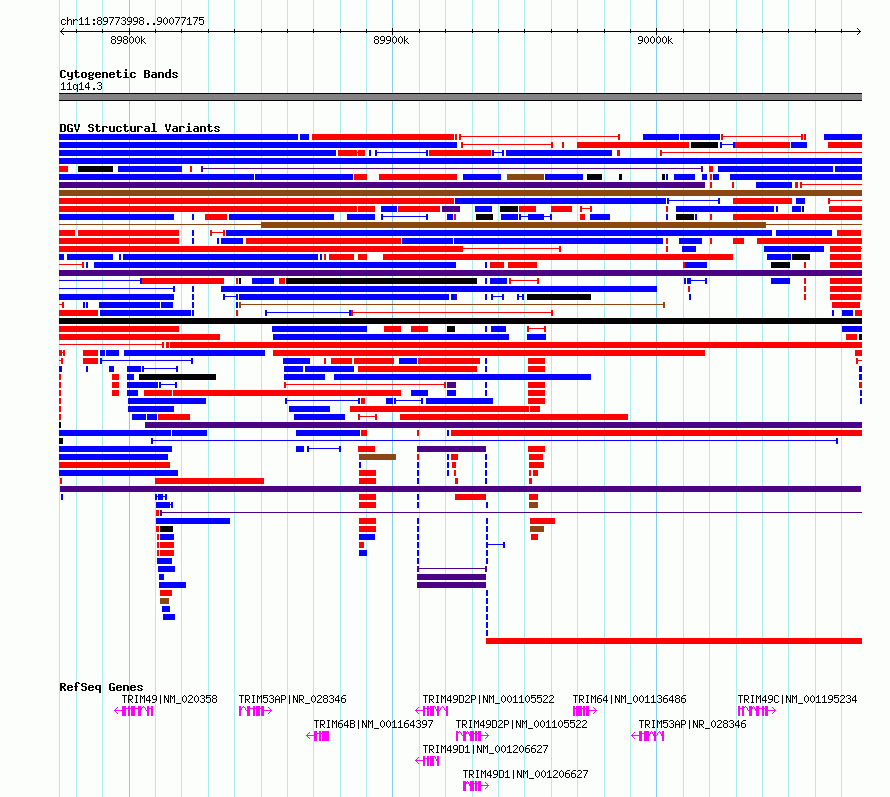Click the 89900k ruler tick label
The height and width of the screenshot is (797, 890).
pyautogui.click(x=391, y=40)
